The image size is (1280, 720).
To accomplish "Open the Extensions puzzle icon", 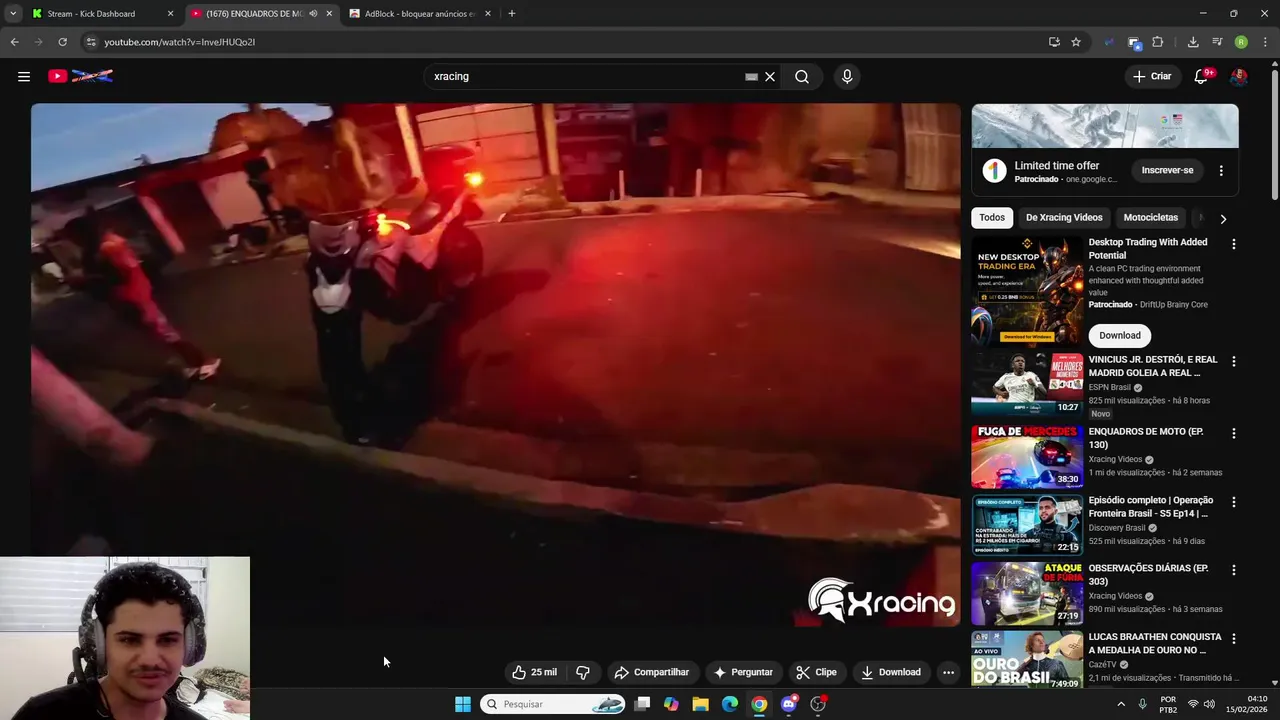I will (1158, 42).
